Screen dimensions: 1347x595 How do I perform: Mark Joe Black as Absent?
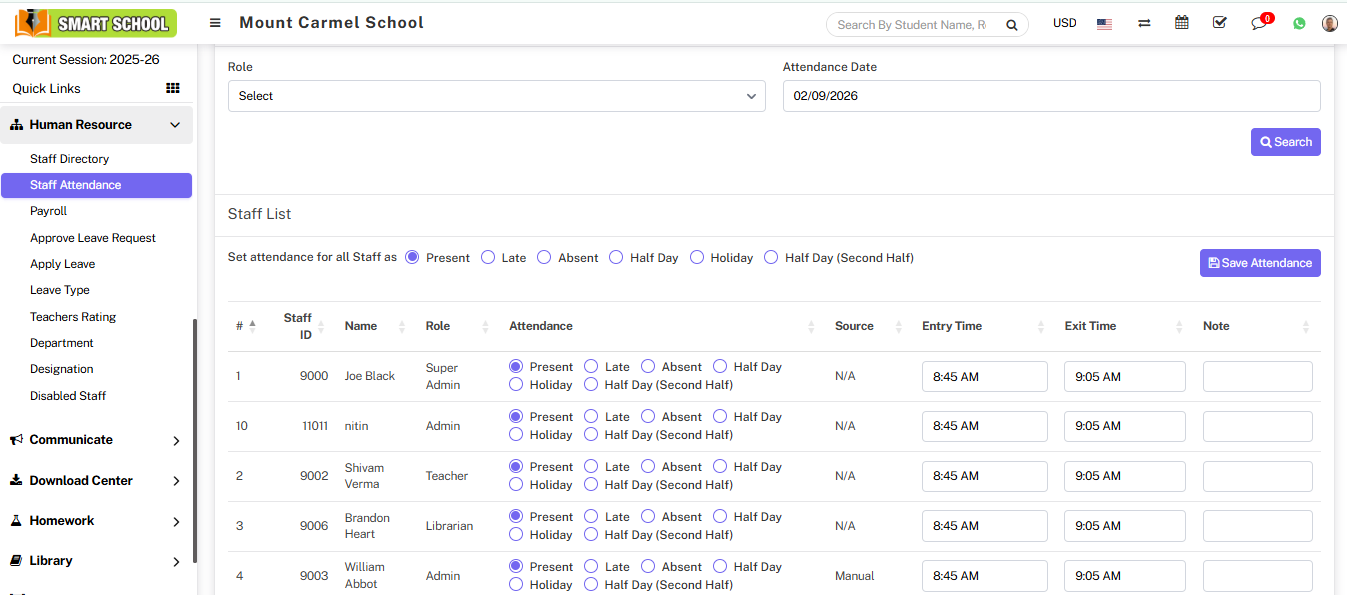[648, 367]
